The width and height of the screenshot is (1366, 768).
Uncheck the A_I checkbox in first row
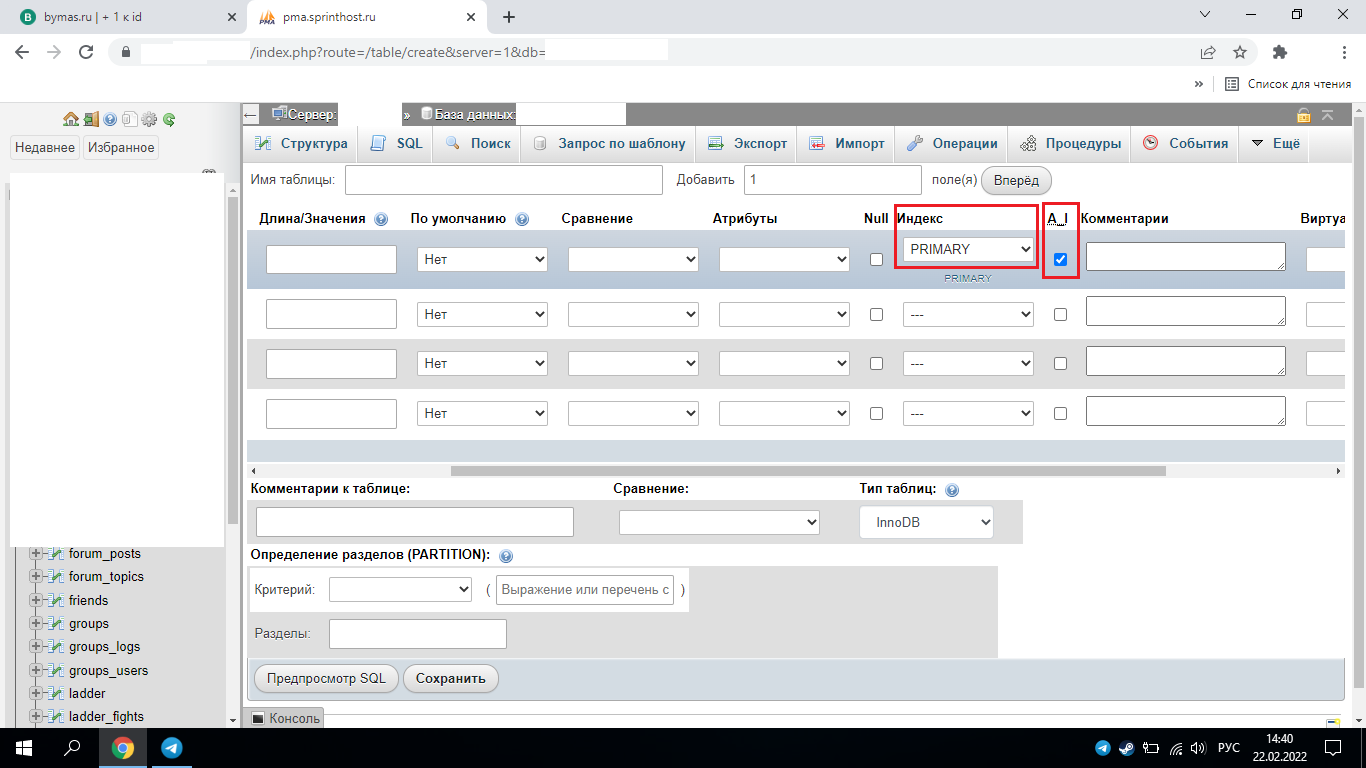1060,260
